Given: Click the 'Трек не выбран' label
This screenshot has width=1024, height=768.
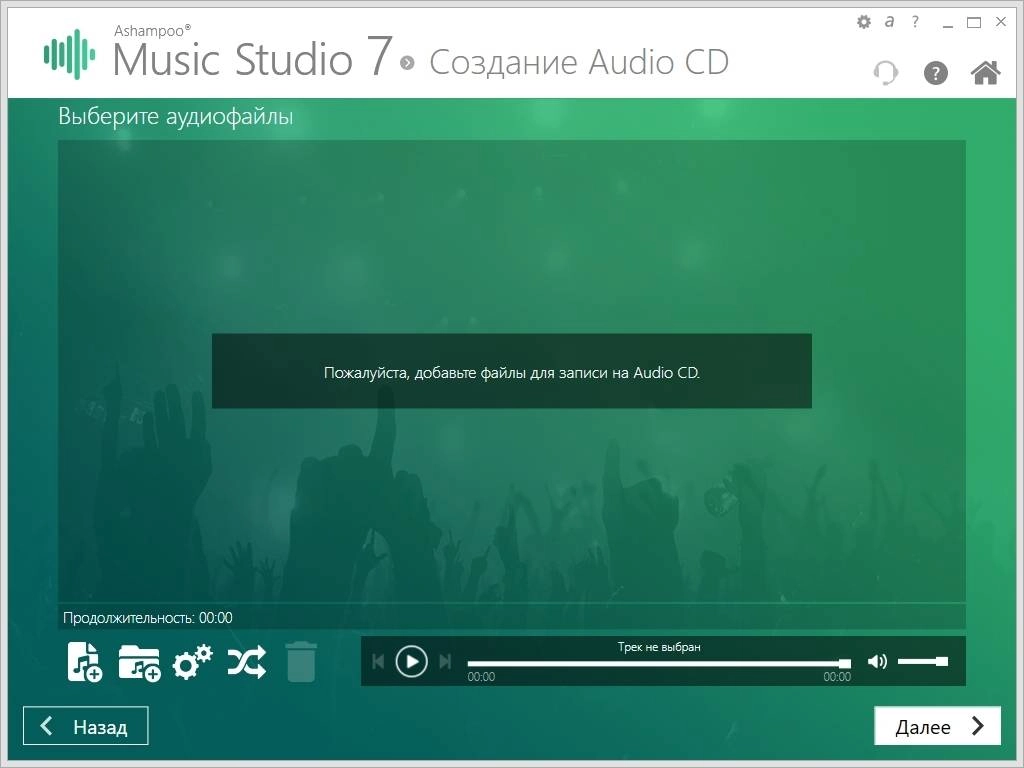Looking at the screenshot, I should coord(659,647).
